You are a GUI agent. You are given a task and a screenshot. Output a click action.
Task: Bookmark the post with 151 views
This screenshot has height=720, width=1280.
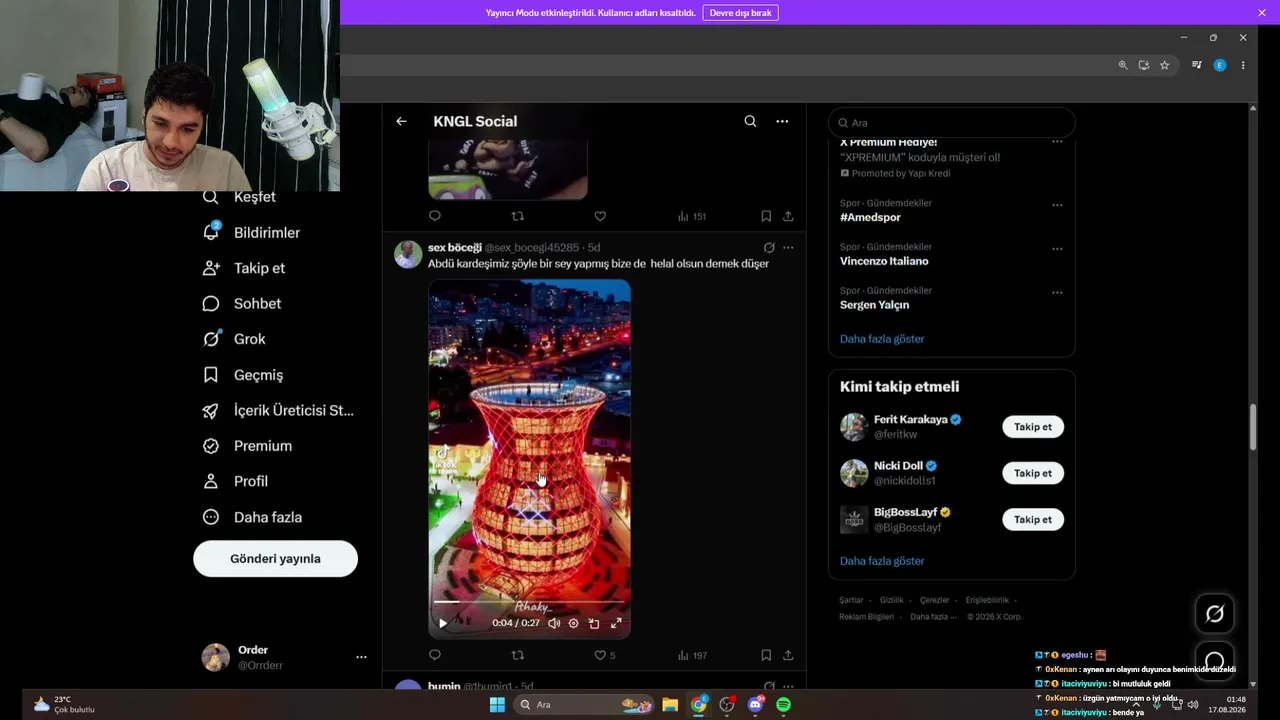pyautogui.click(x=766, y=216)
